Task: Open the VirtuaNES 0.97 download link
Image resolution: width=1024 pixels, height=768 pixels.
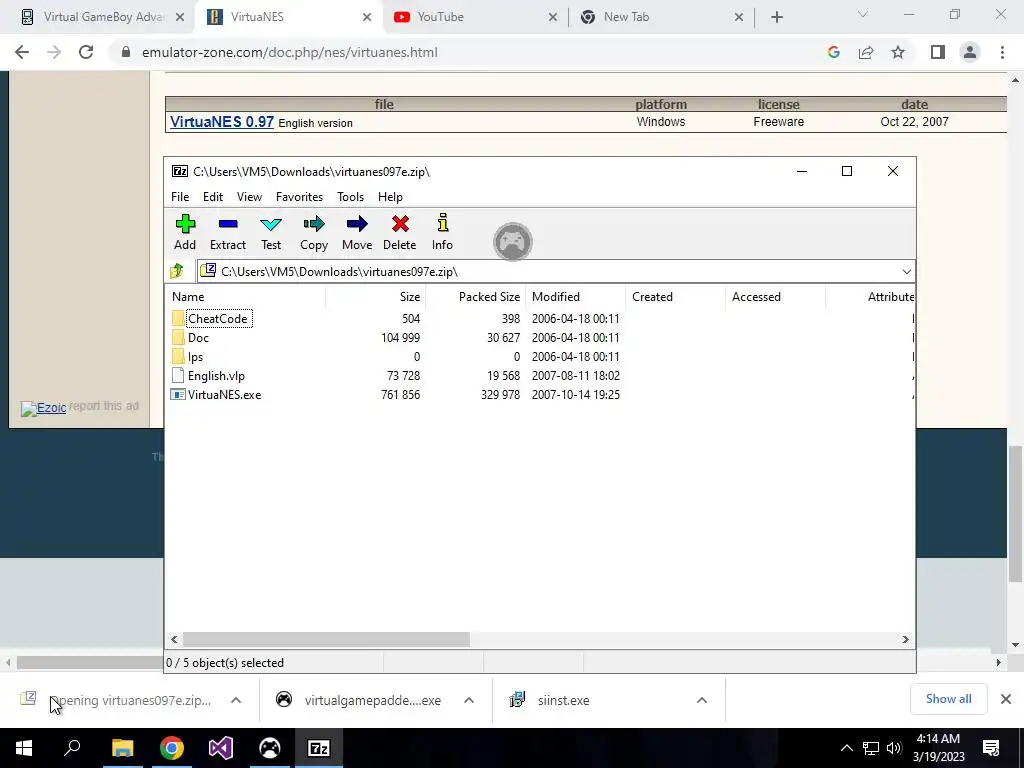Action: point(222,121)
